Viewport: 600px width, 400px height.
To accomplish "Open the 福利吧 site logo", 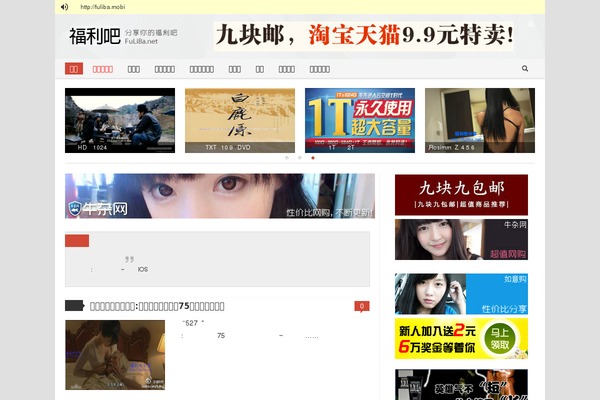I will [123, 37].
